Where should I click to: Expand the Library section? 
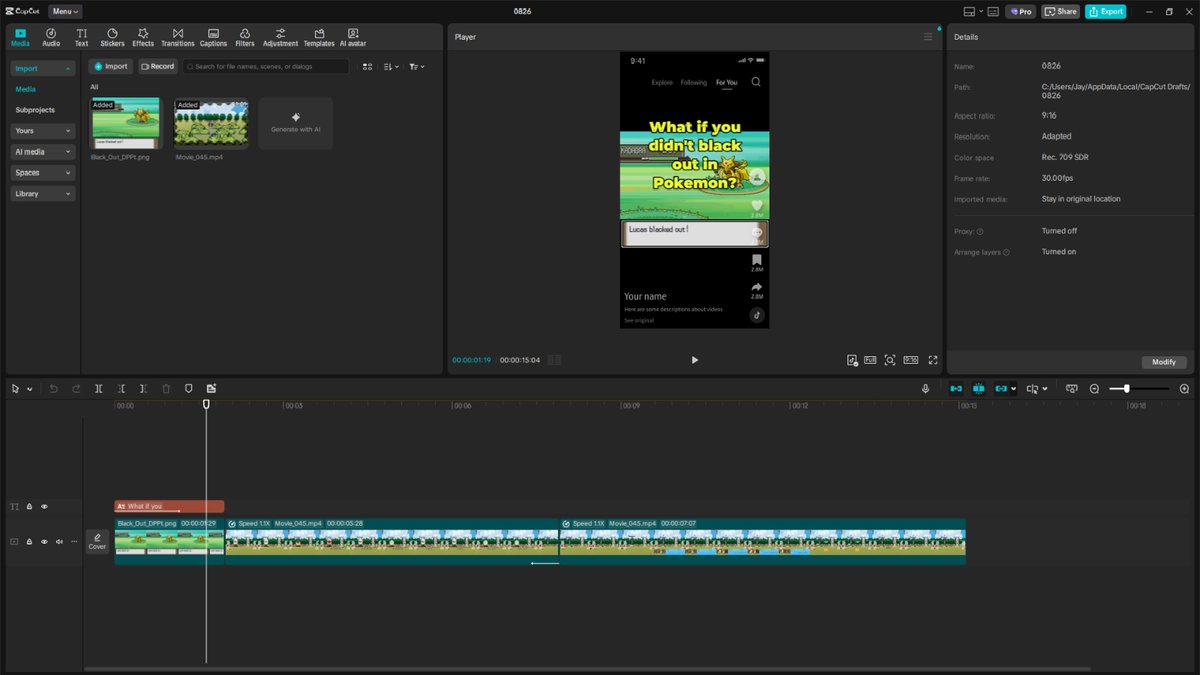[43, 194]
